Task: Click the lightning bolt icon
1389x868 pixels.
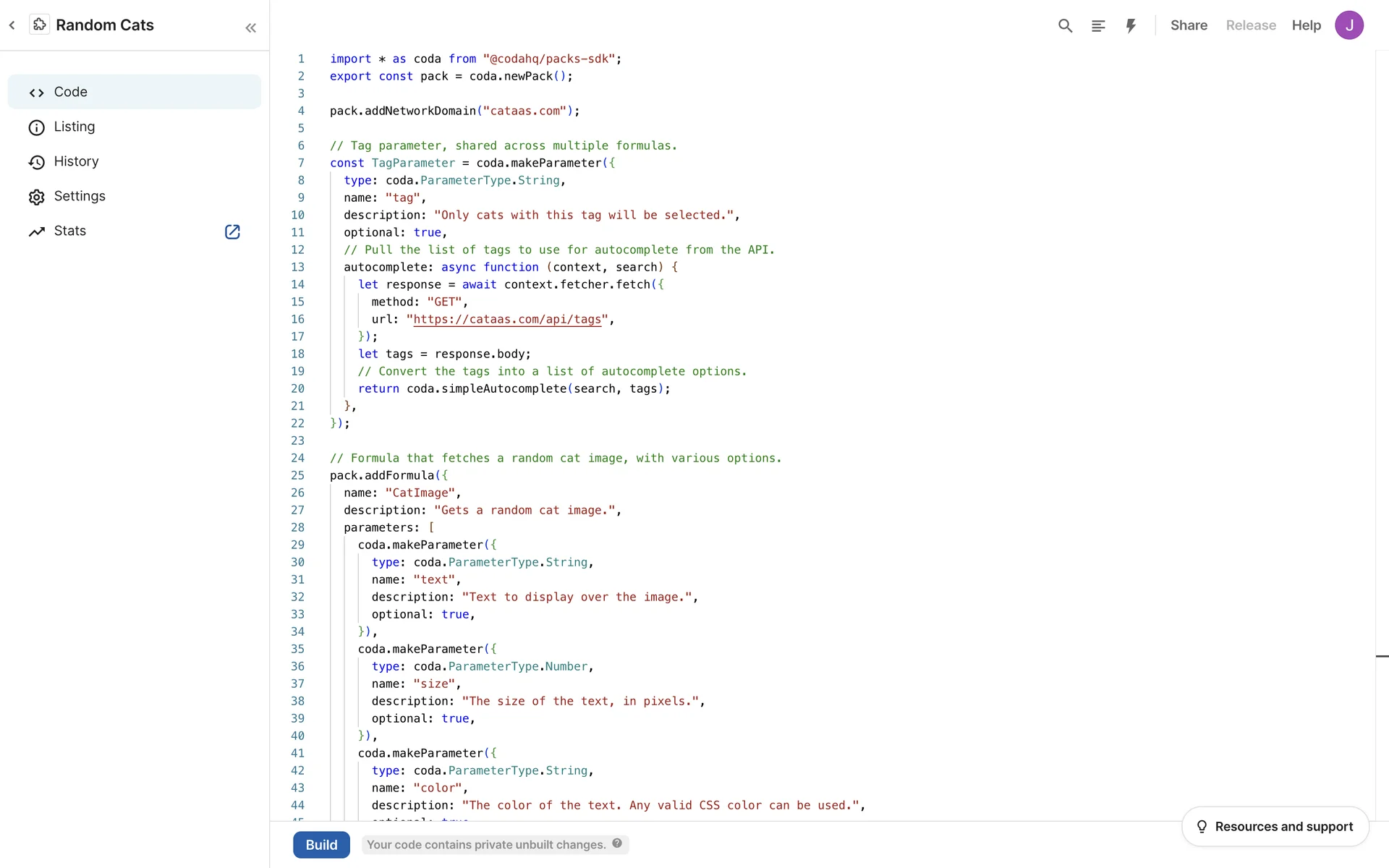Action: 1131,26
